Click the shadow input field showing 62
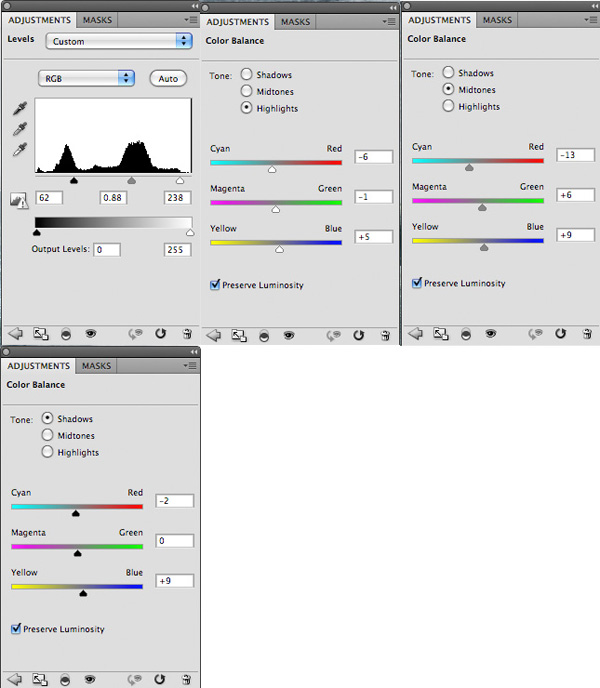The width and height of the screenshot is (600, 688). click(x=49, y=198)
